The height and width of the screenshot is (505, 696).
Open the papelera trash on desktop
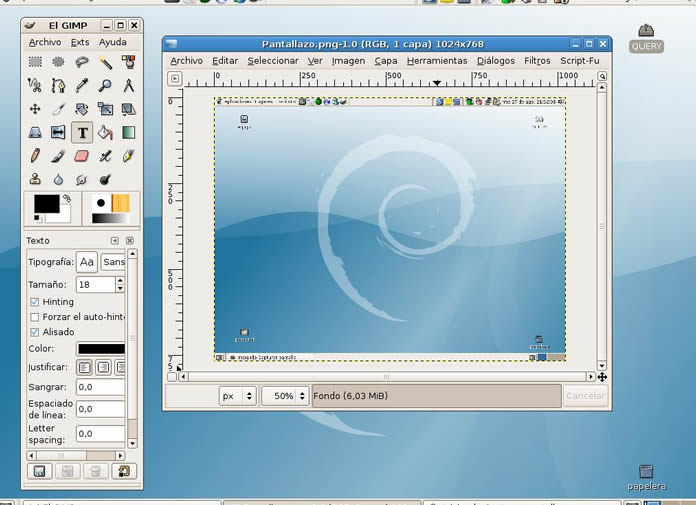tap(646, 473)
